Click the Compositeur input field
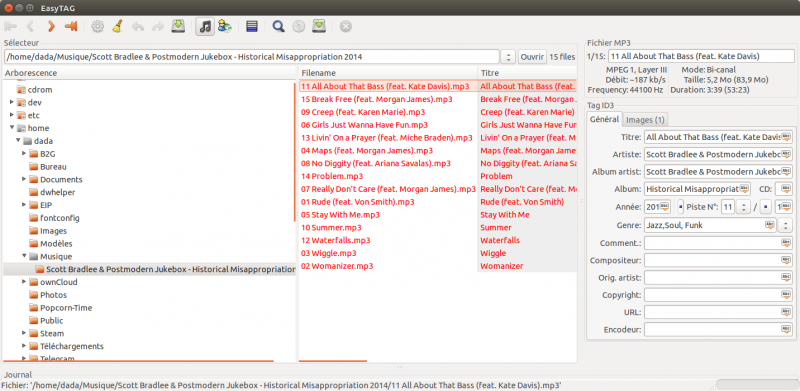This screenshot has width=800, height=391. [718, 260]
